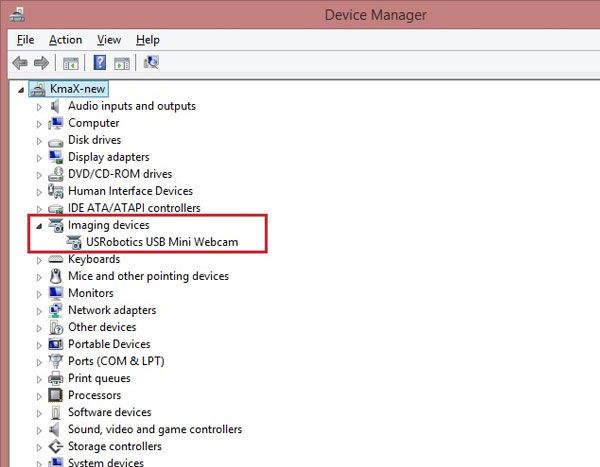Click the Ports (COM & LPT) icon

coord(56,361)
